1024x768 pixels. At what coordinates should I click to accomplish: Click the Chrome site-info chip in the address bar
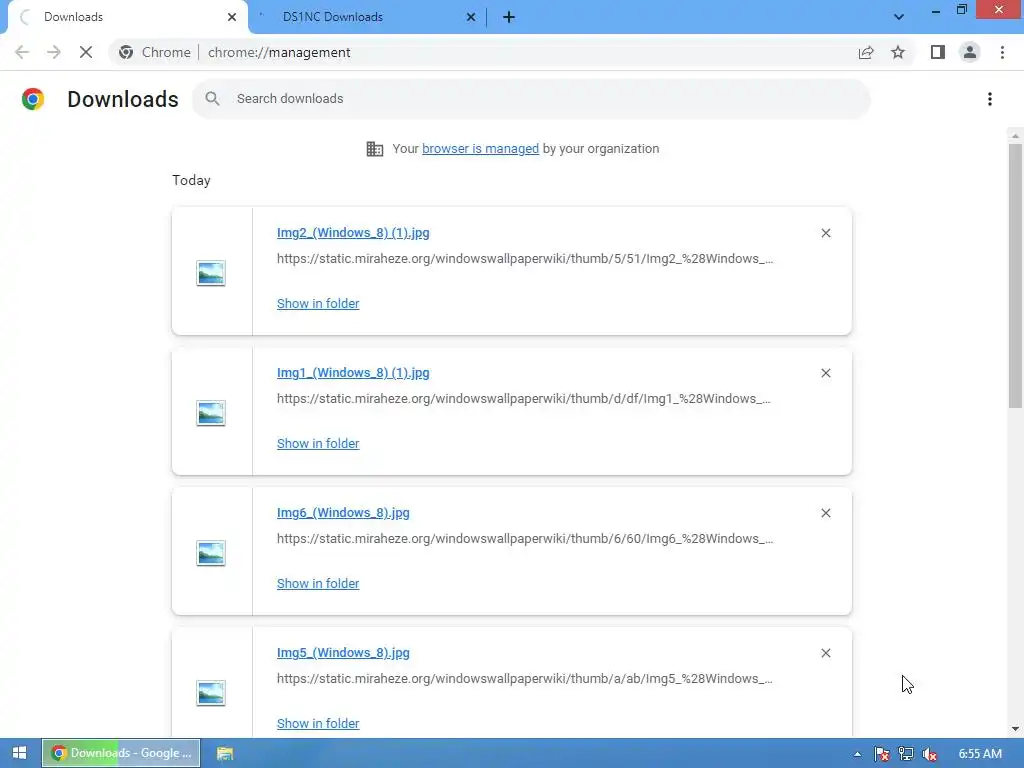pos(155,52)
